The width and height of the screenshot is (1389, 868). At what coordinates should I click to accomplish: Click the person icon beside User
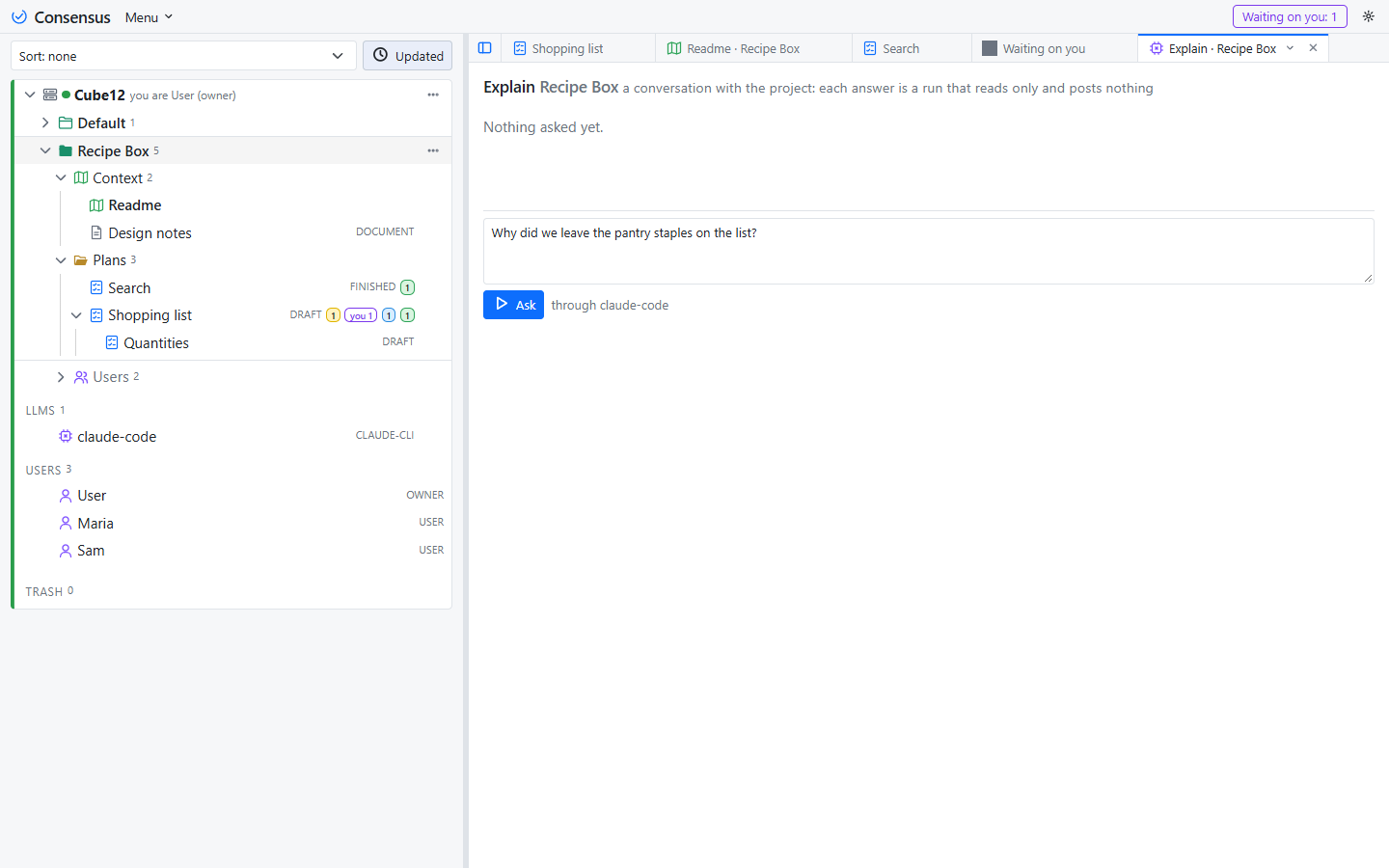pos(66,496)
